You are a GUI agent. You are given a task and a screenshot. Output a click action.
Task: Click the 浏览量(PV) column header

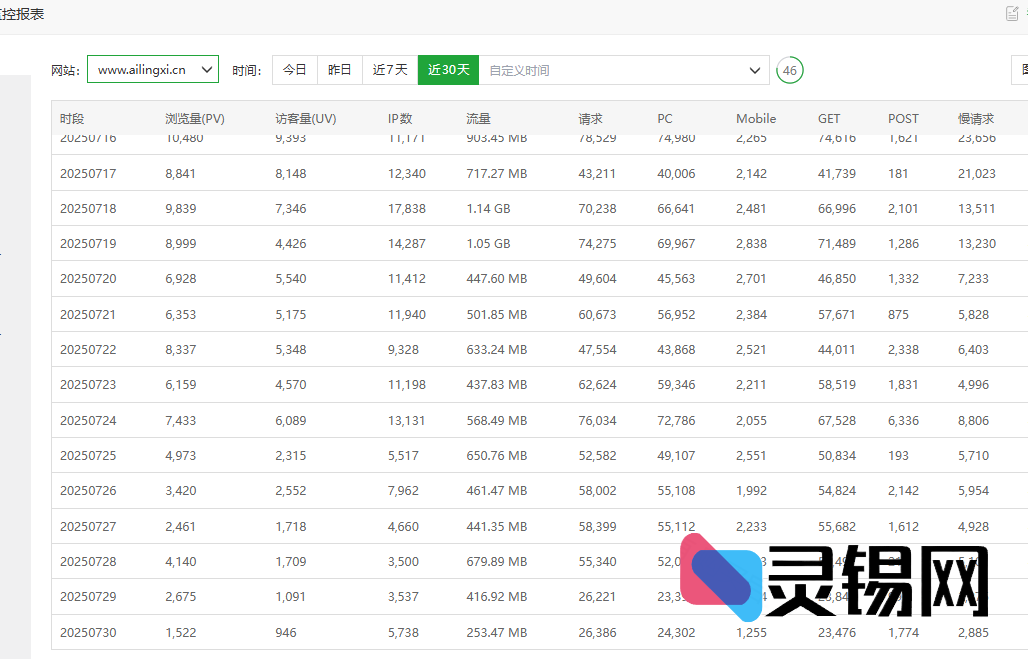click(x=195, y=118)
